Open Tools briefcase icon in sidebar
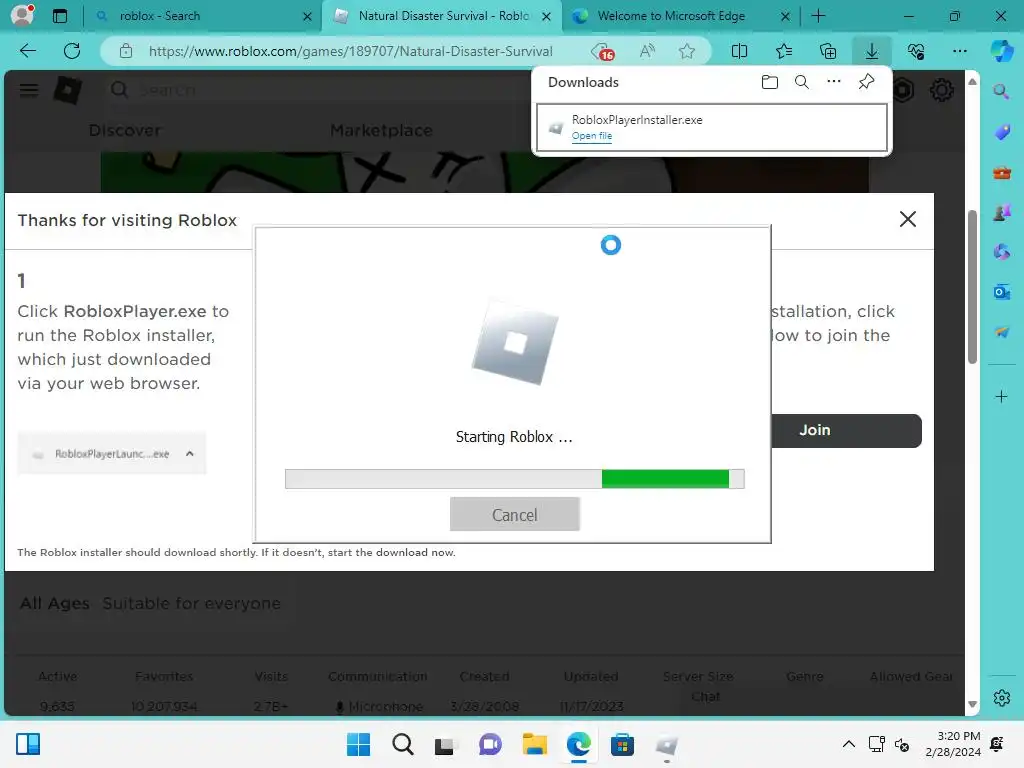 coord(1002,173)
